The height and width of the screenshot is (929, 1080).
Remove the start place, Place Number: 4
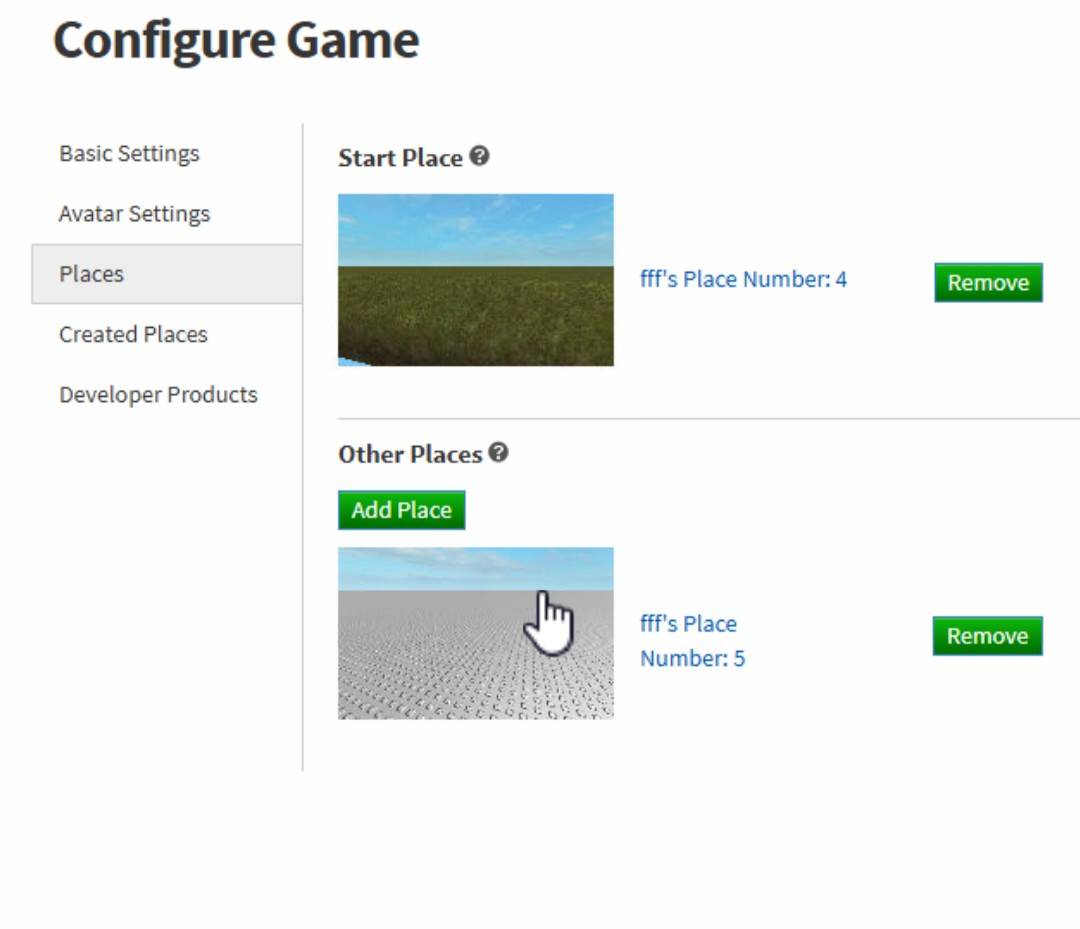988,282
